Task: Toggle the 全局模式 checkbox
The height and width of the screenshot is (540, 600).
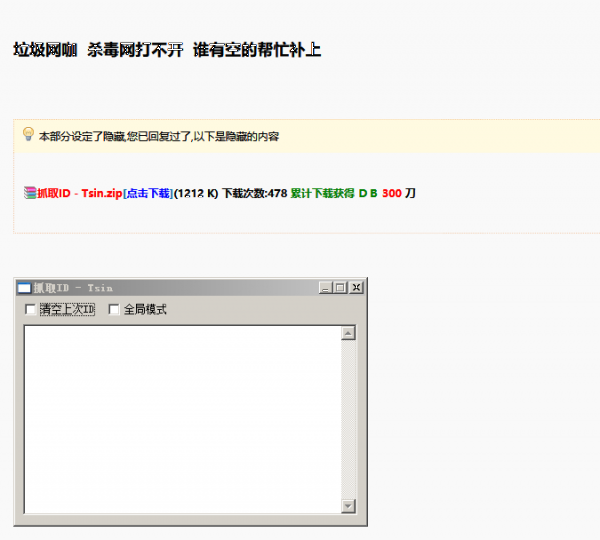Action: (x=114, y=309)
